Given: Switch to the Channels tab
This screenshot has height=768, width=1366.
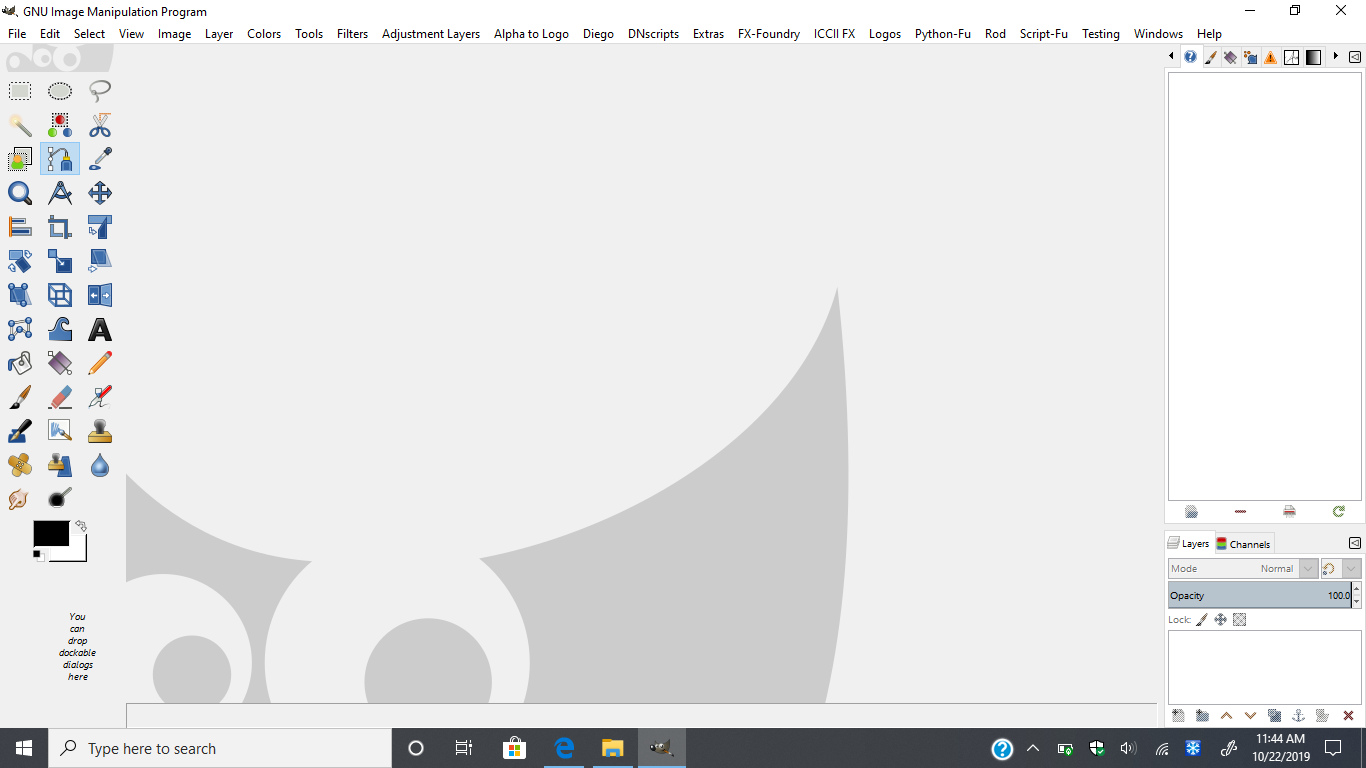Looking at the screenshot, I should 1243,544.
